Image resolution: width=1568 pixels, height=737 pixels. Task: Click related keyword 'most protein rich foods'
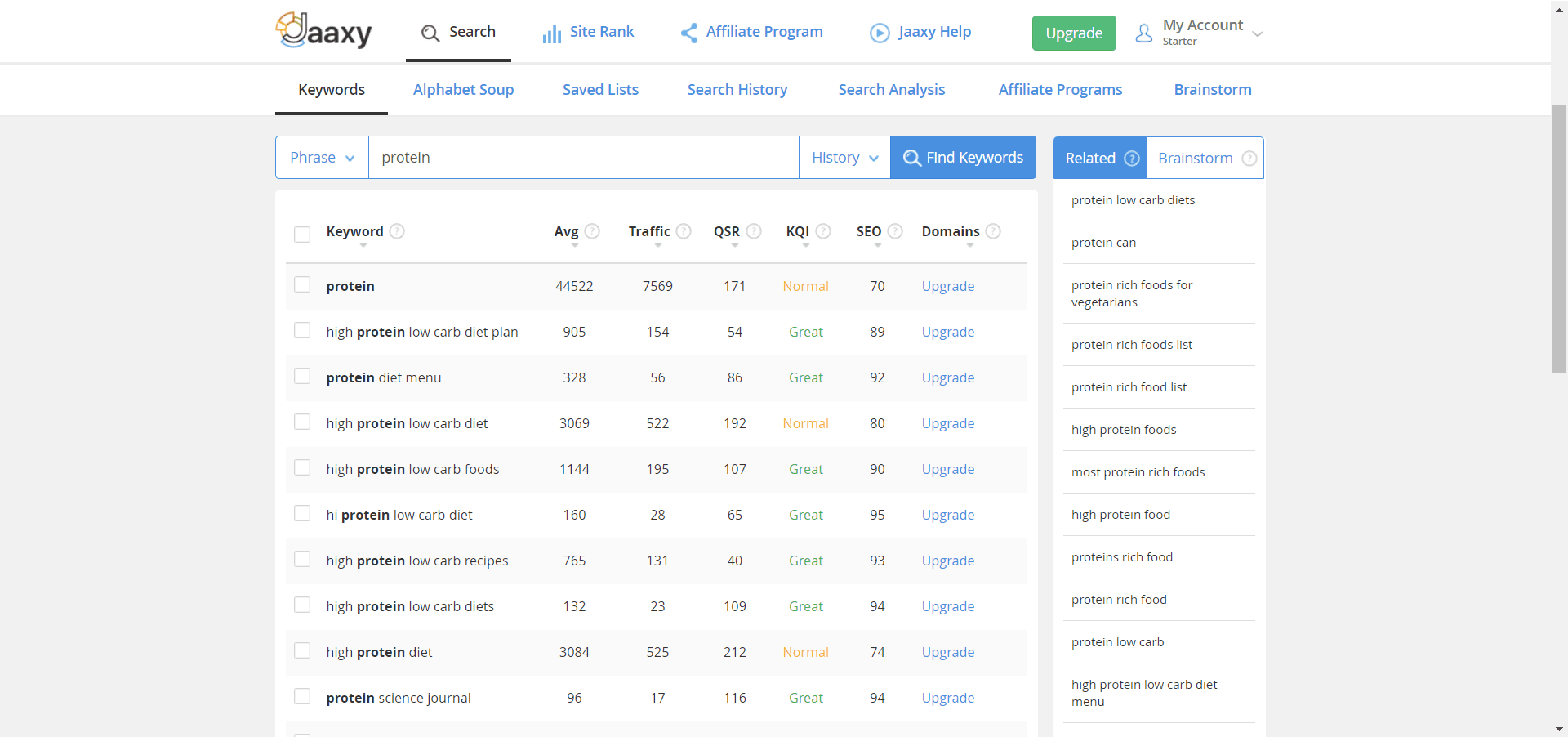[x=1138, y=472]
